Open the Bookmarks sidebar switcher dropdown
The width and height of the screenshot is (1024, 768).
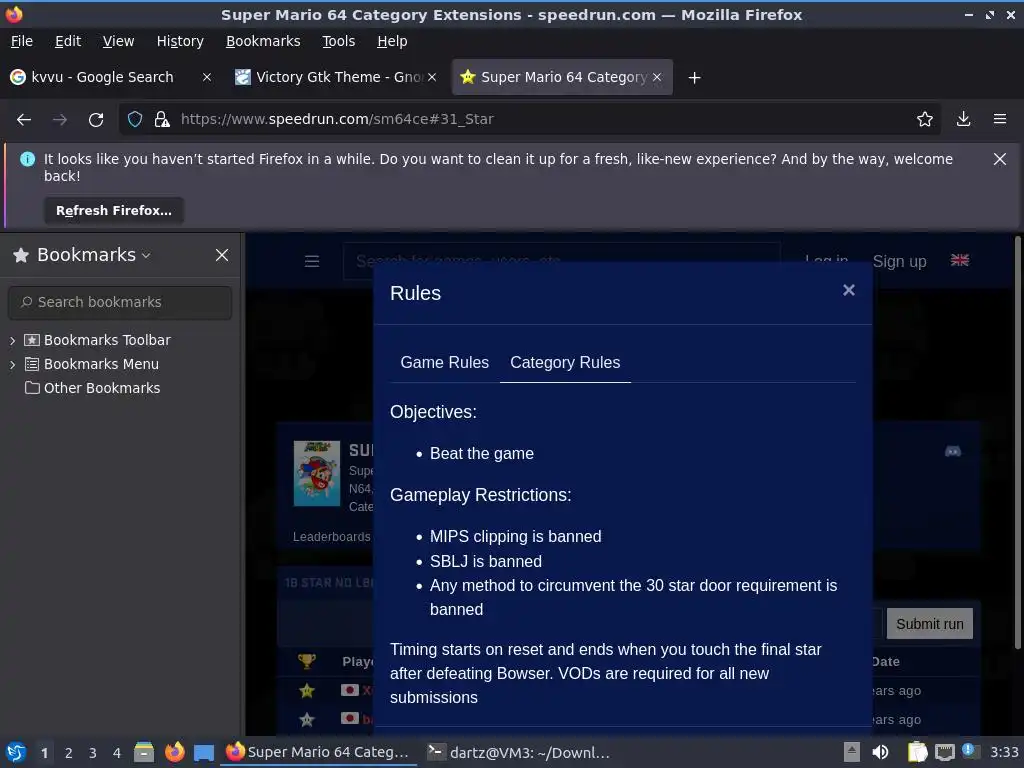coord(146,255)
